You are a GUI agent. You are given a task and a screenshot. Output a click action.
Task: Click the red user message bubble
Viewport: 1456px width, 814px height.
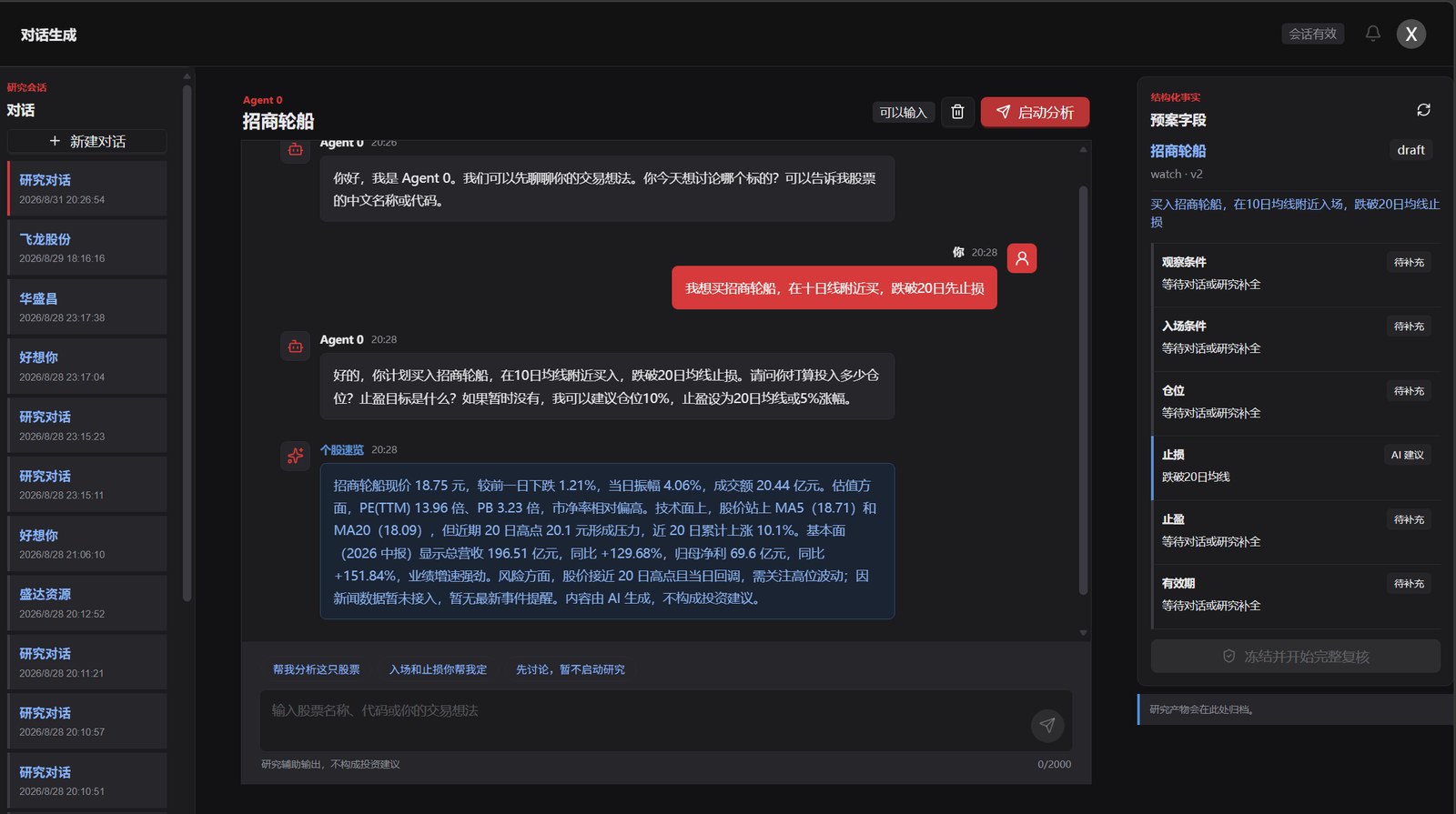coord(834,288)
